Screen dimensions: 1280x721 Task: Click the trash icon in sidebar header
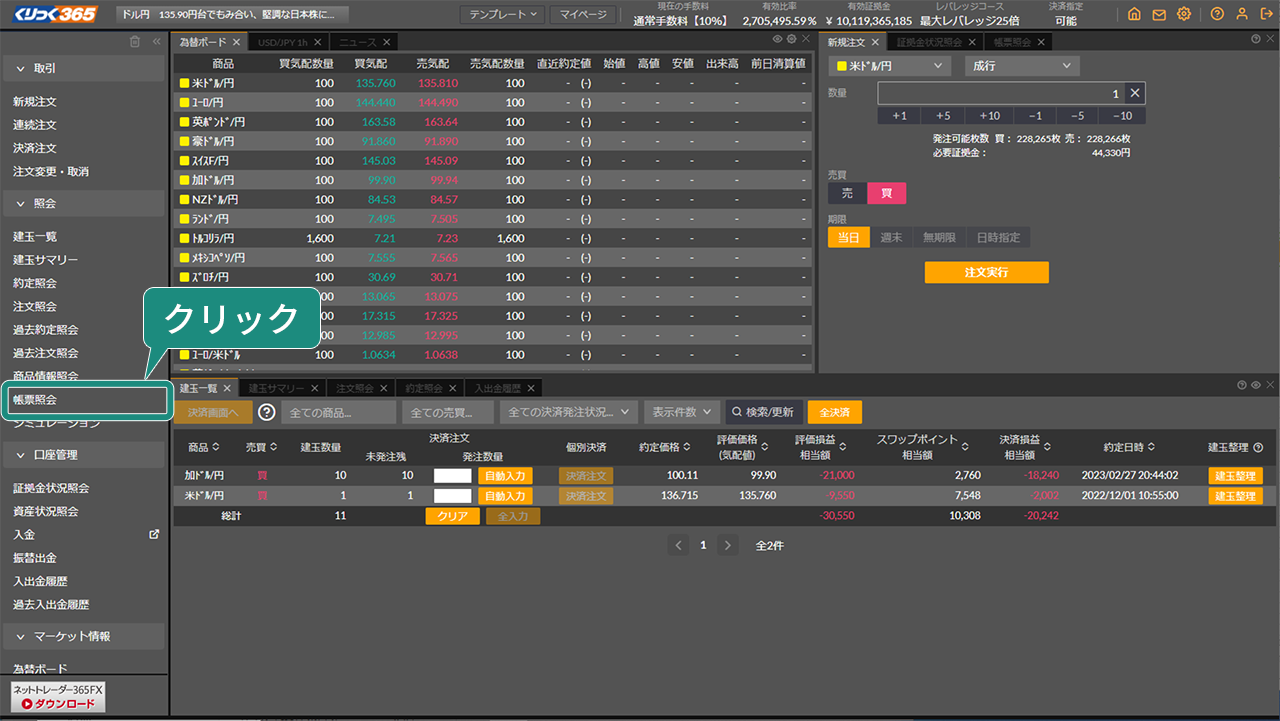coord(135,42)
